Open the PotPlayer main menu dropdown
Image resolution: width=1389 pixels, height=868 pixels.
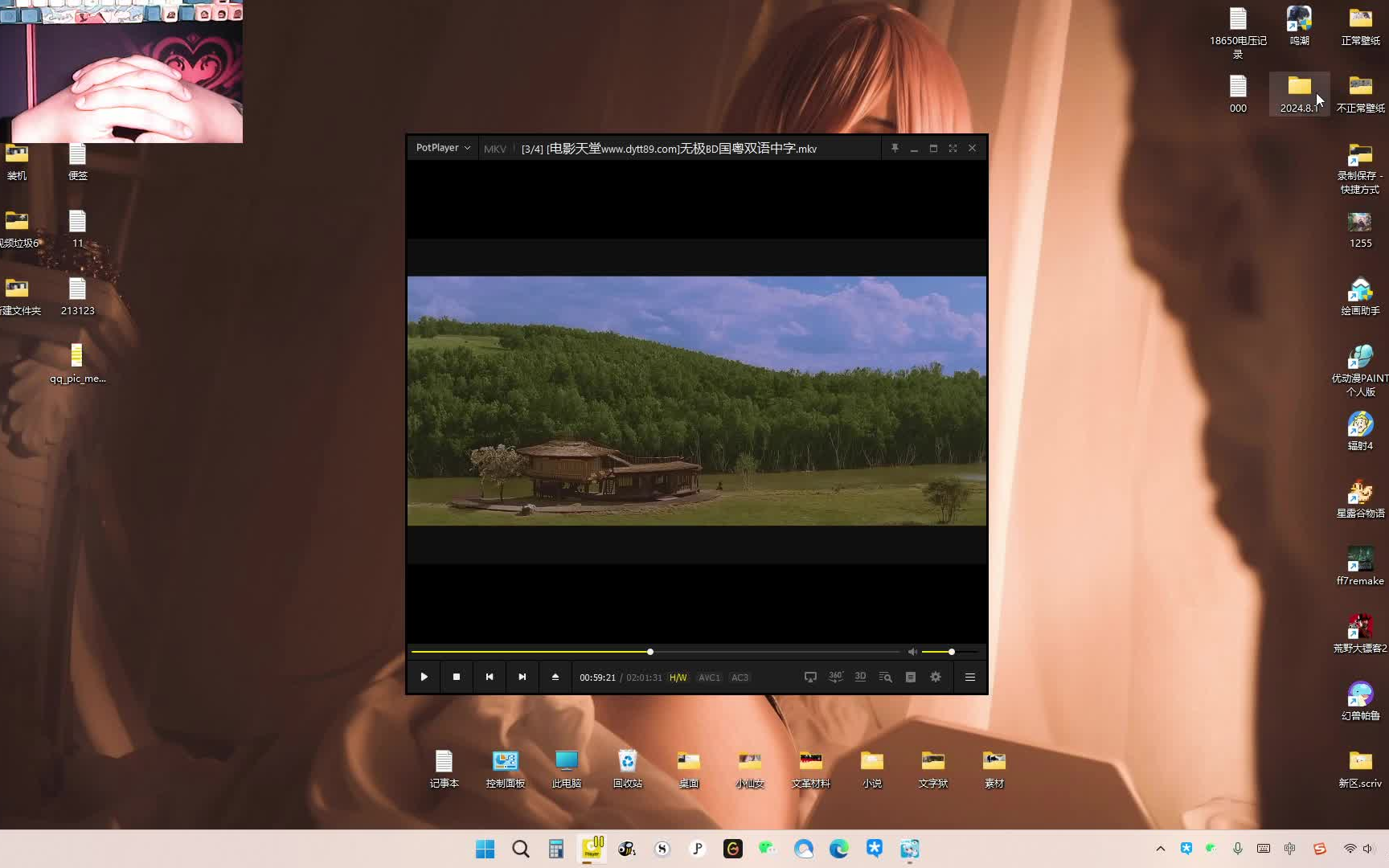point(443,148)
